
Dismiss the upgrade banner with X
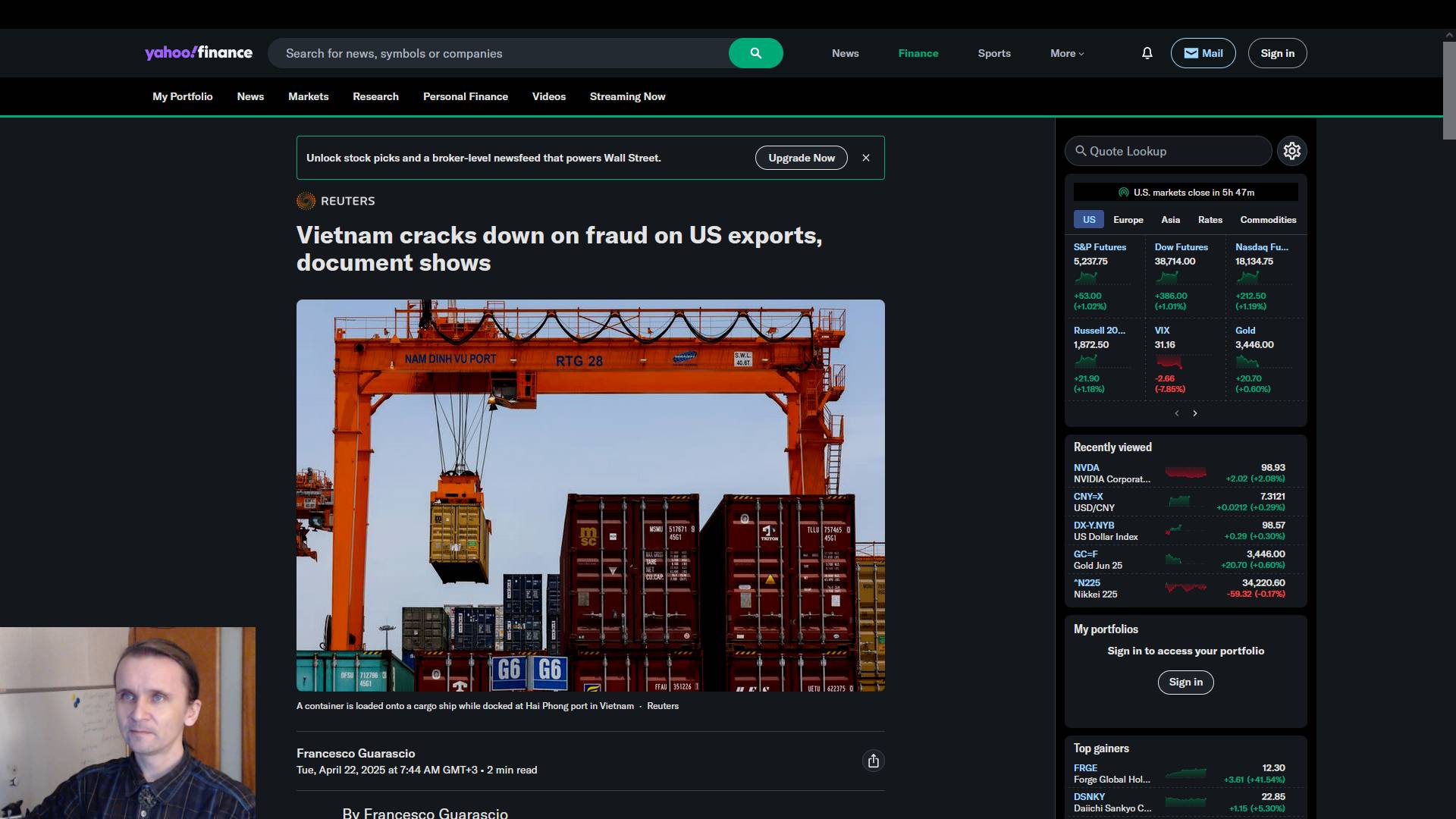click(x=866, y=158)
